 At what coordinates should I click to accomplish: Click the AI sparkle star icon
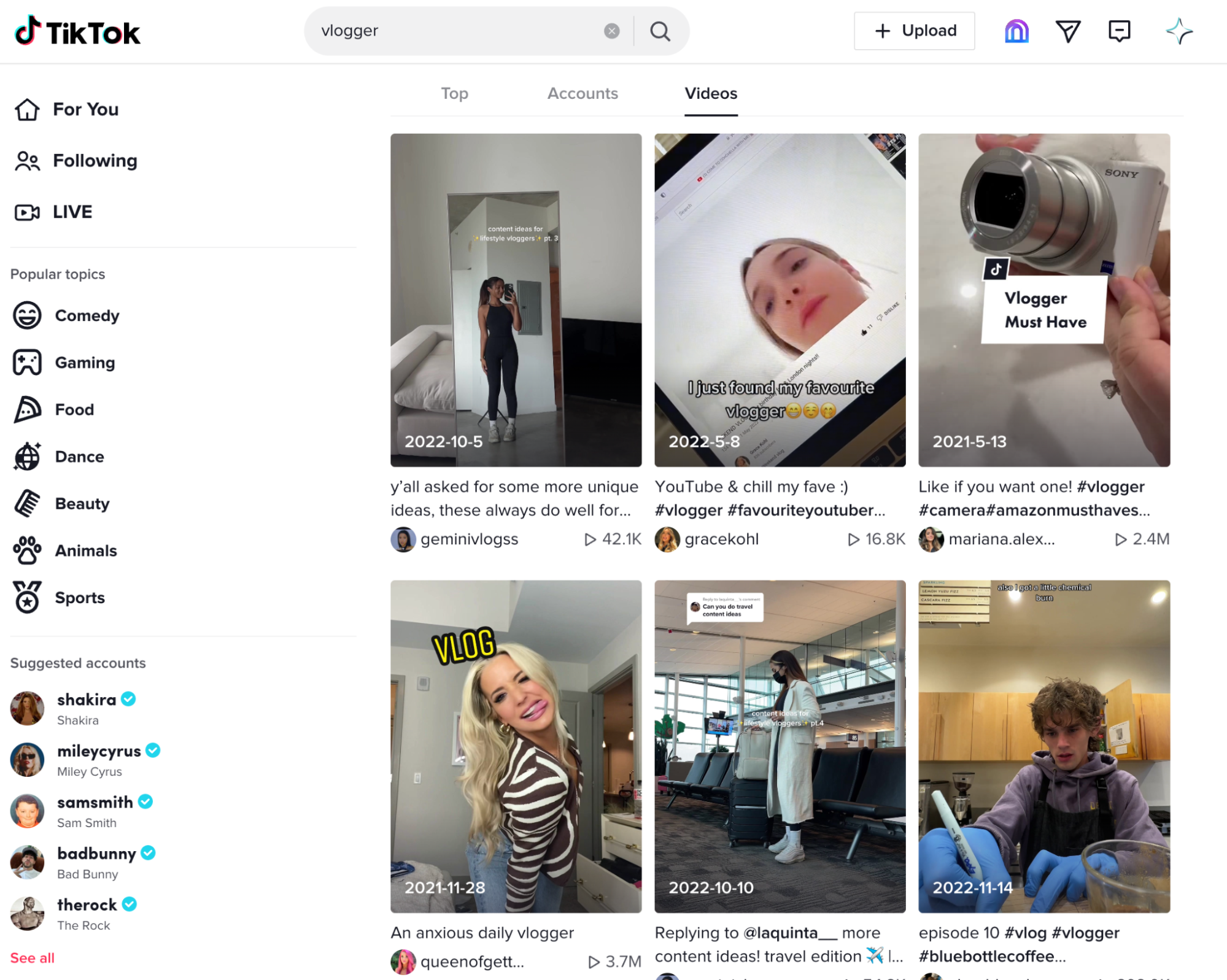[1179, 31]
